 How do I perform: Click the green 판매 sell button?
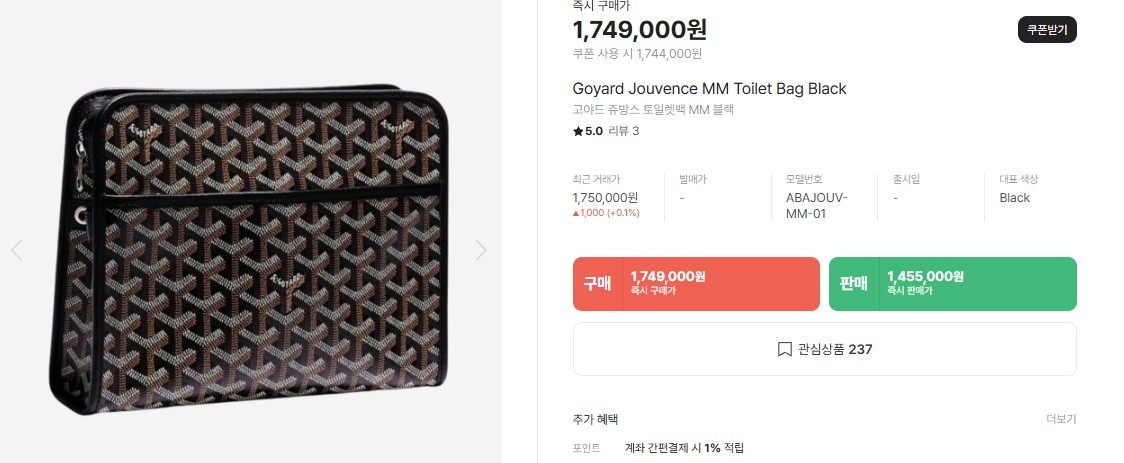[x=952, y=284]
